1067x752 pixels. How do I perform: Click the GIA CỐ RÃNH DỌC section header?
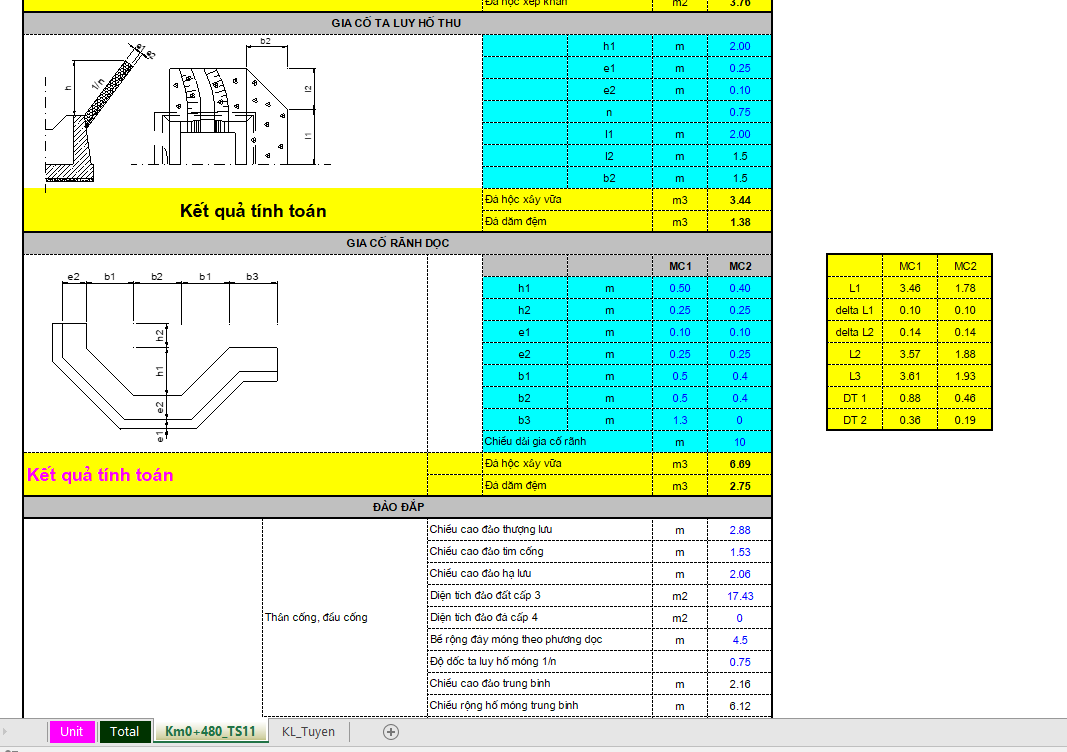pos(397,244)
